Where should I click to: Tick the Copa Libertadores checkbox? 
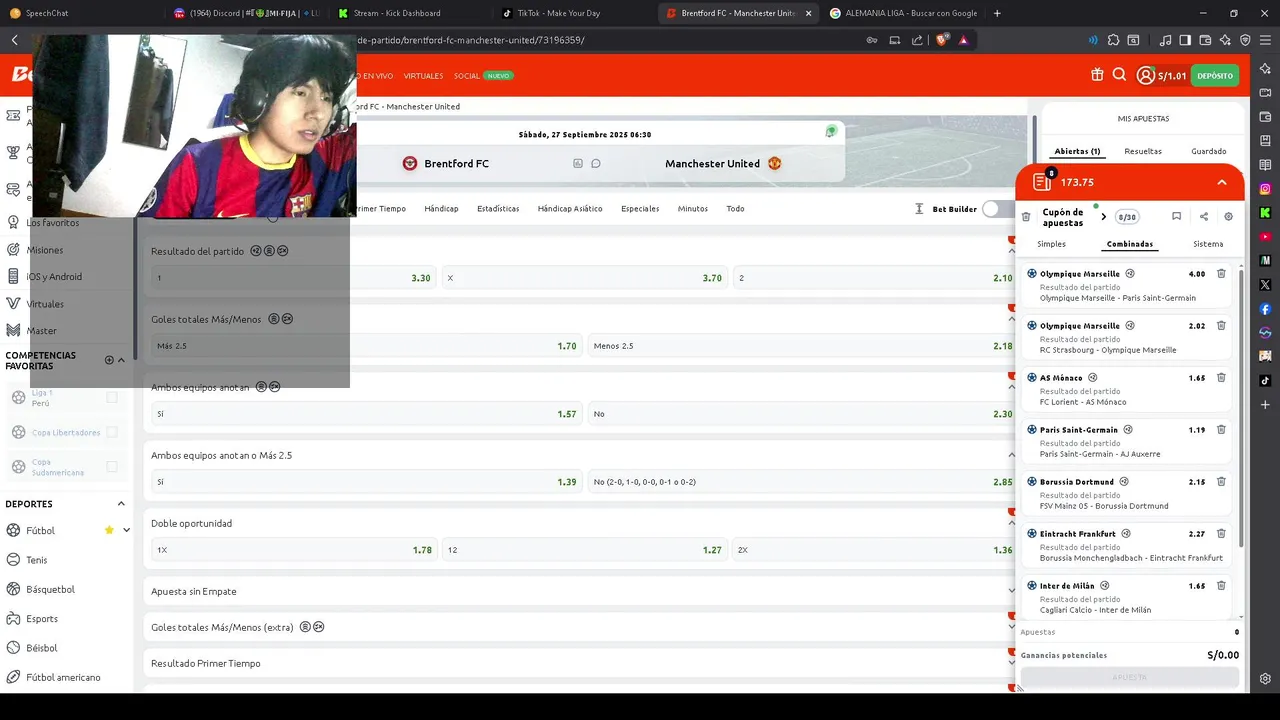coord(112,432)
